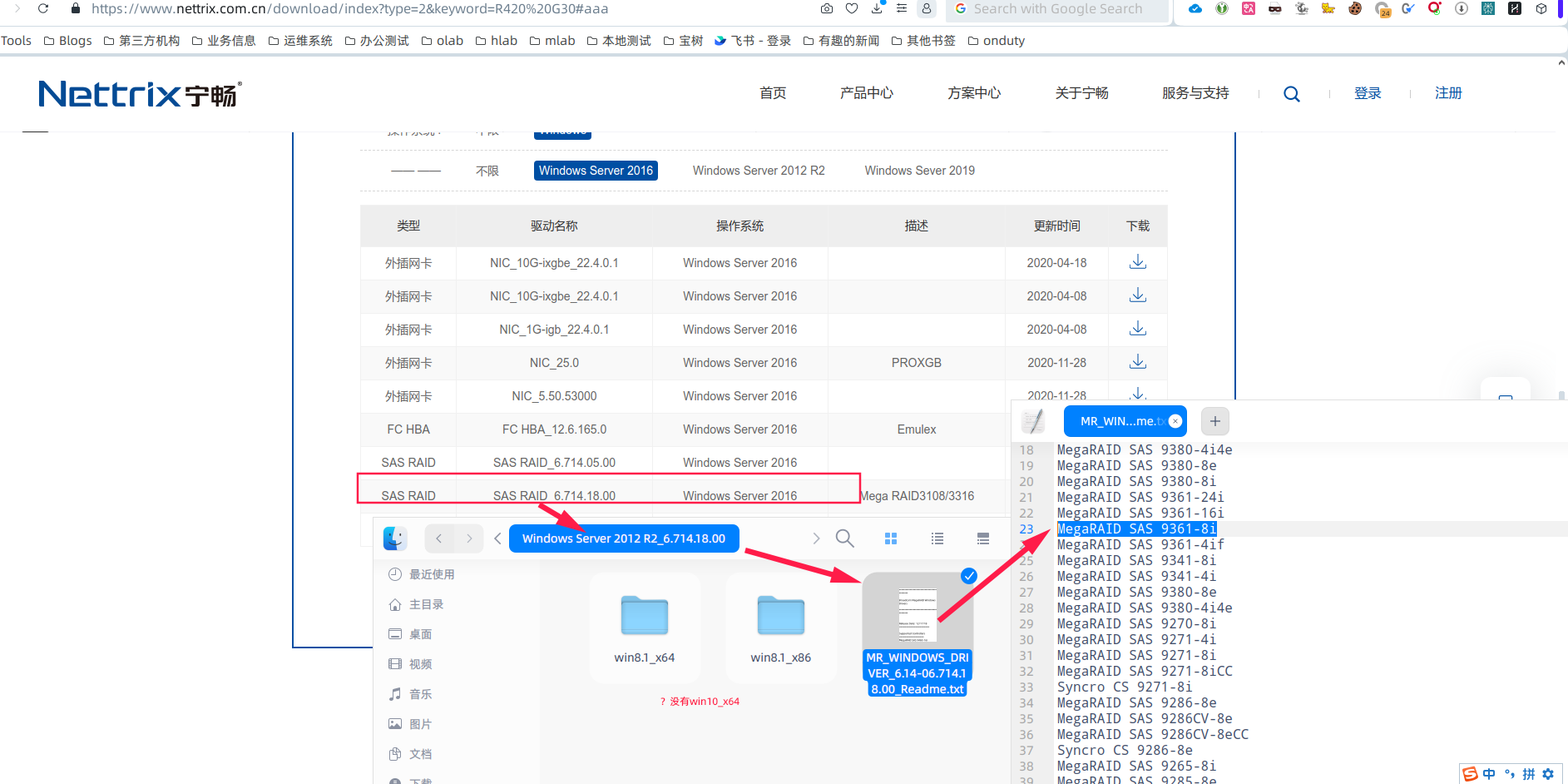Add a new tab in text editor
This screenshot has width=1568, height=784.
[1215, 421]
